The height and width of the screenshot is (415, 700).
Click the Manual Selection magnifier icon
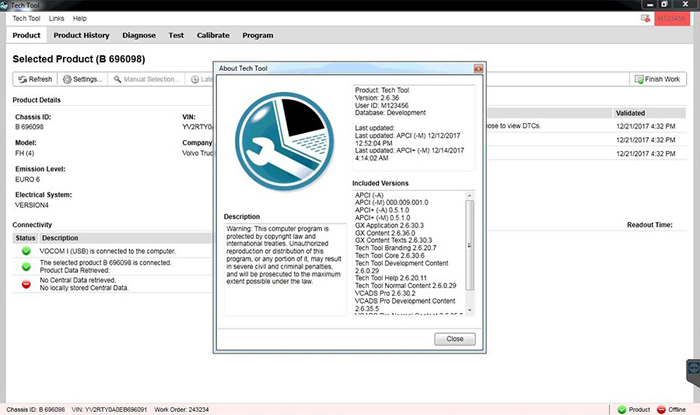click(x=117, y=79)
